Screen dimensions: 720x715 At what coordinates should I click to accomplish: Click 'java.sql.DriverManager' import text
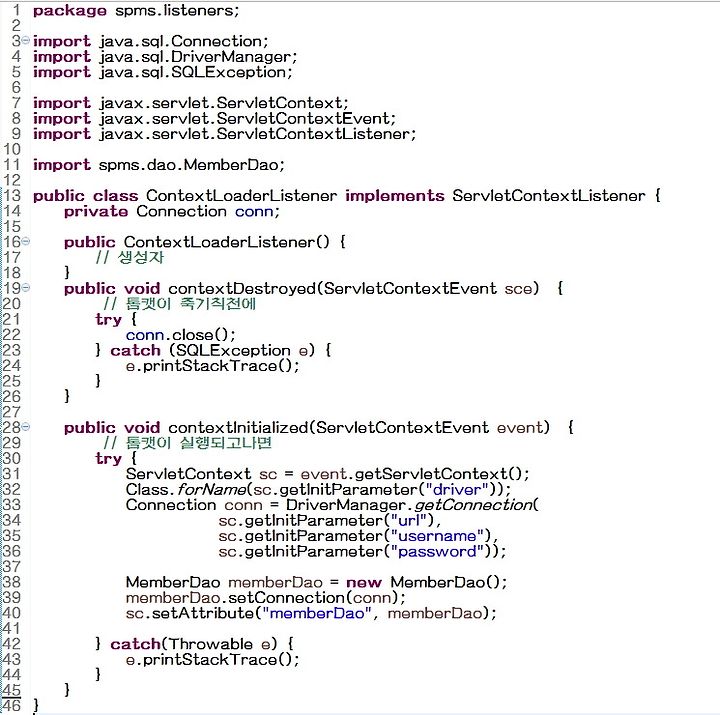point(196,57)
